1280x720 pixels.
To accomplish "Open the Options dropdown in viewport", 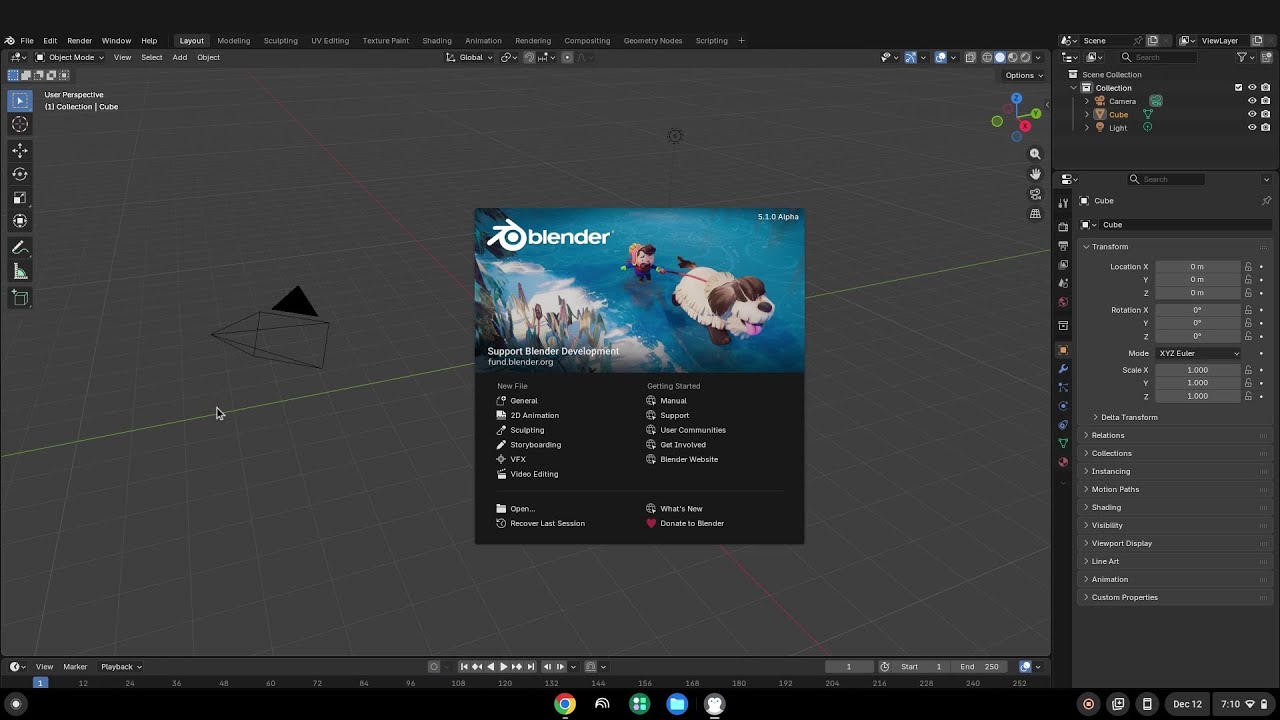I will coord(1023,75).
